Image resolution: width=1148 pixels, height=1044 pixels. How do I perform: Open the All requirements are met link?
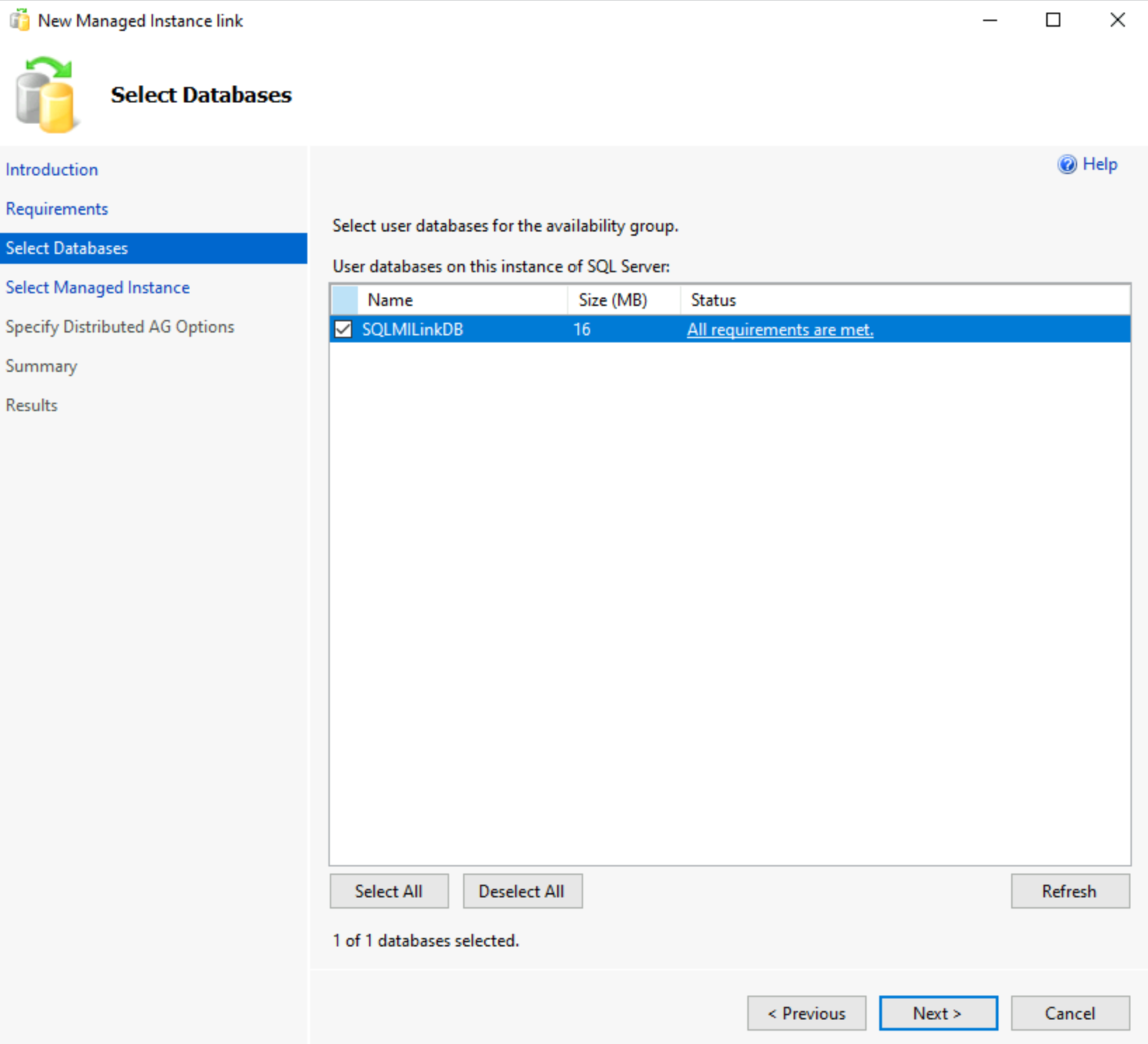coord(780,329)
